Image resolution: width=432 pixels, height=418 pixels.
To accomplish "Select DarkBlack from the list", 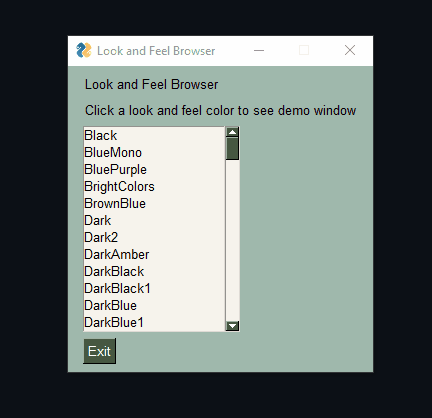I will [x=154, y=272].
